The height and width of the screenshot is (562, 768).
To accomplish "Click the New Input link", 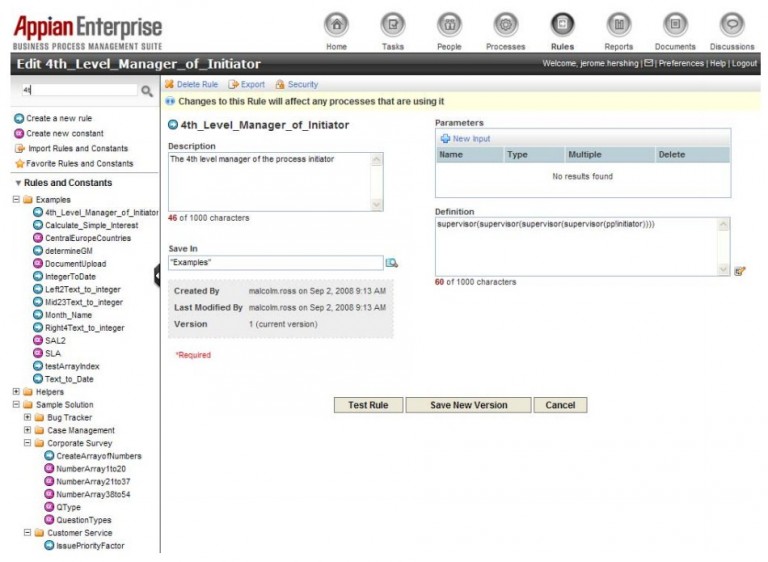I will coord(471,139).
